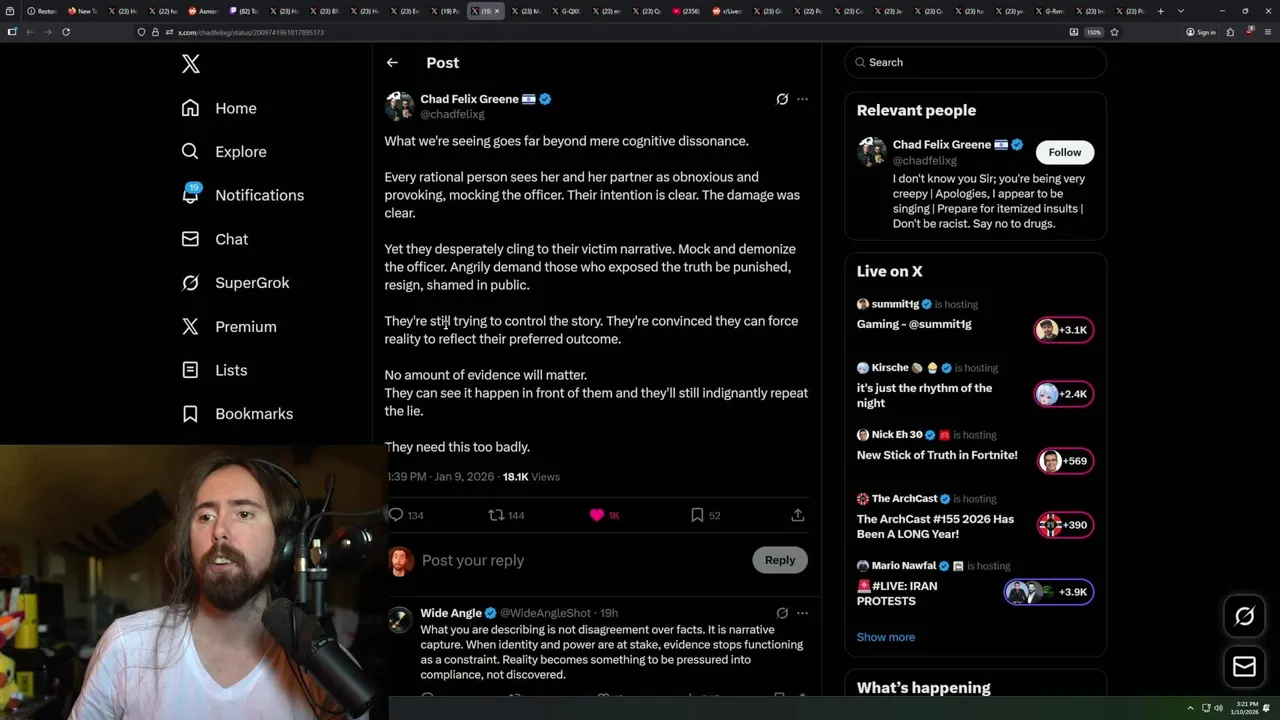Click the Reply button
1280x720 pixels.
click(x=780, y=560)
